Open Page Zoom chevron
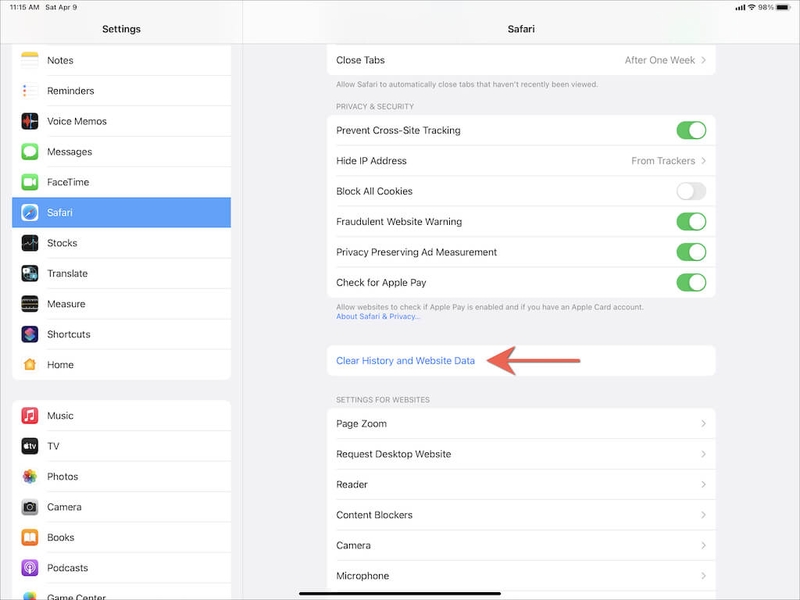This screenshot has width=800, height=600. [704, 423]
